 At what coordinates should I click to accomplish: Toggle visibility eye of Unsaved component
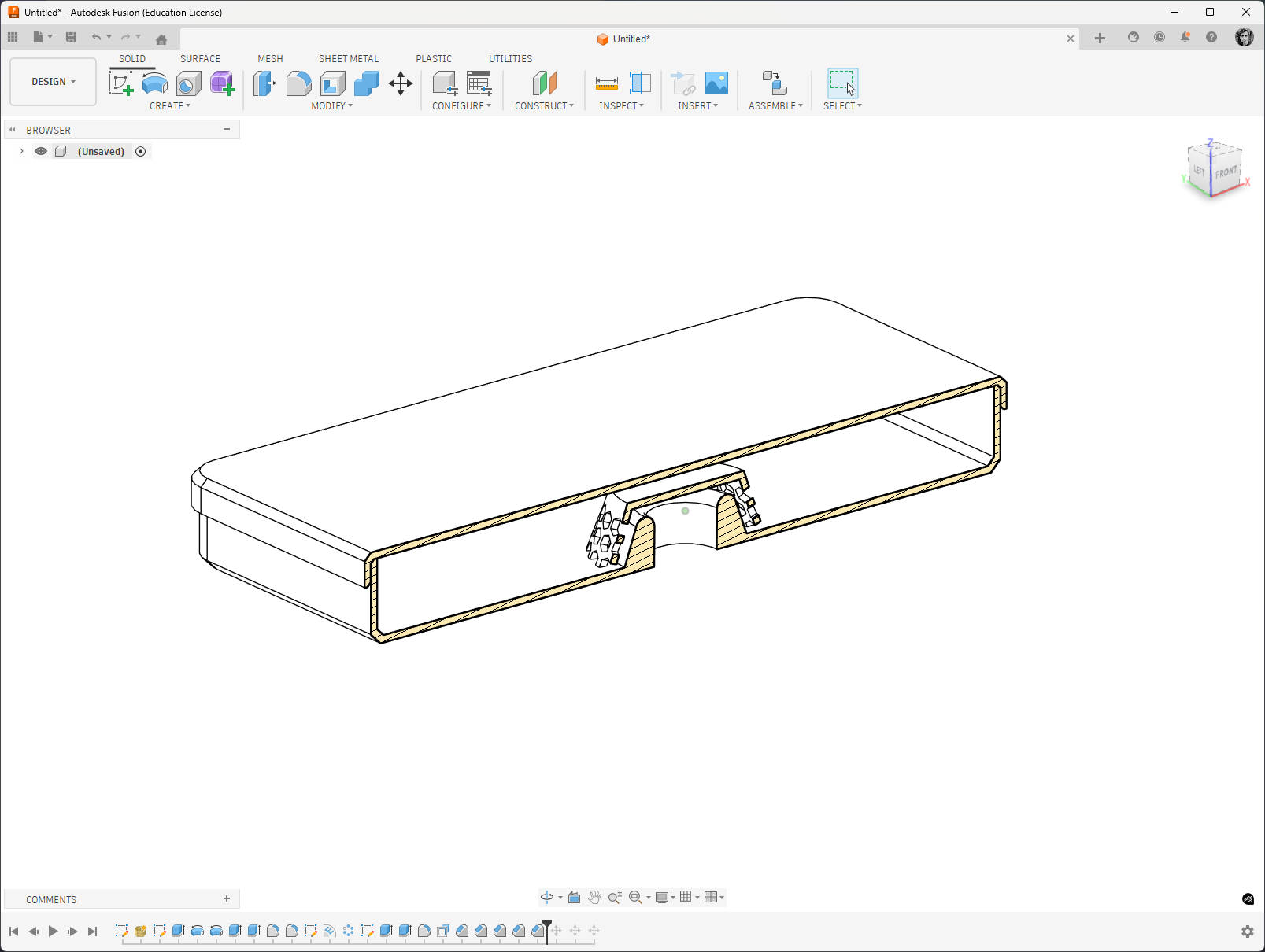pos(41,151)
